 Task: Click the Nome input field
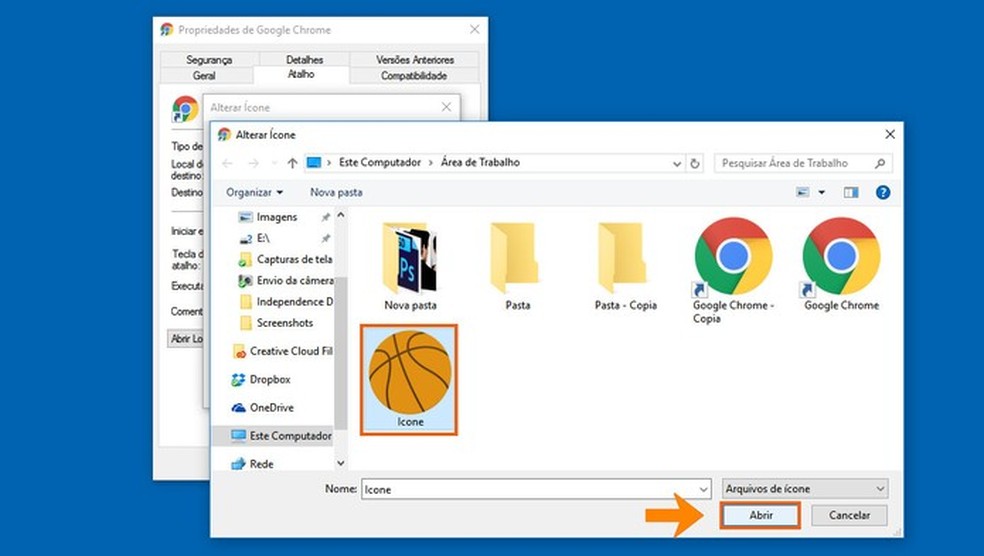(x=528, y=489)
